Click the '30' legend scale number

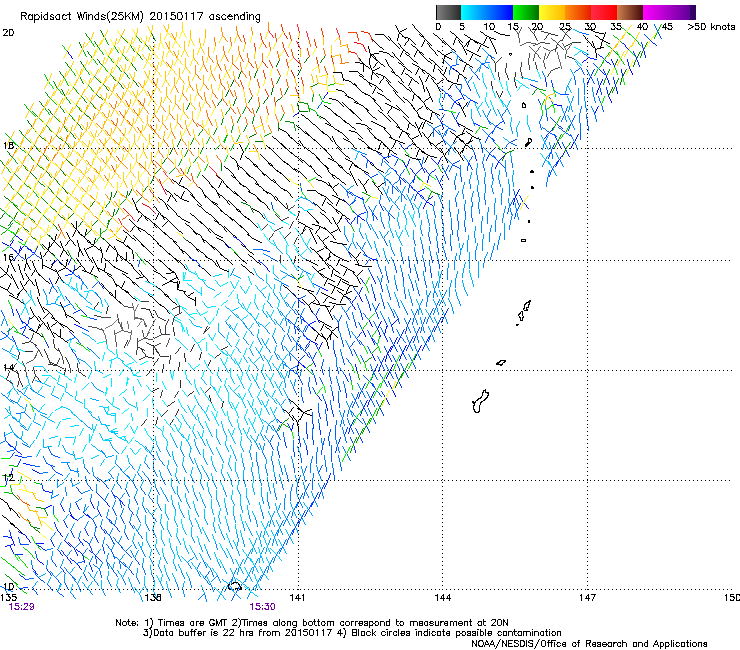590,26
